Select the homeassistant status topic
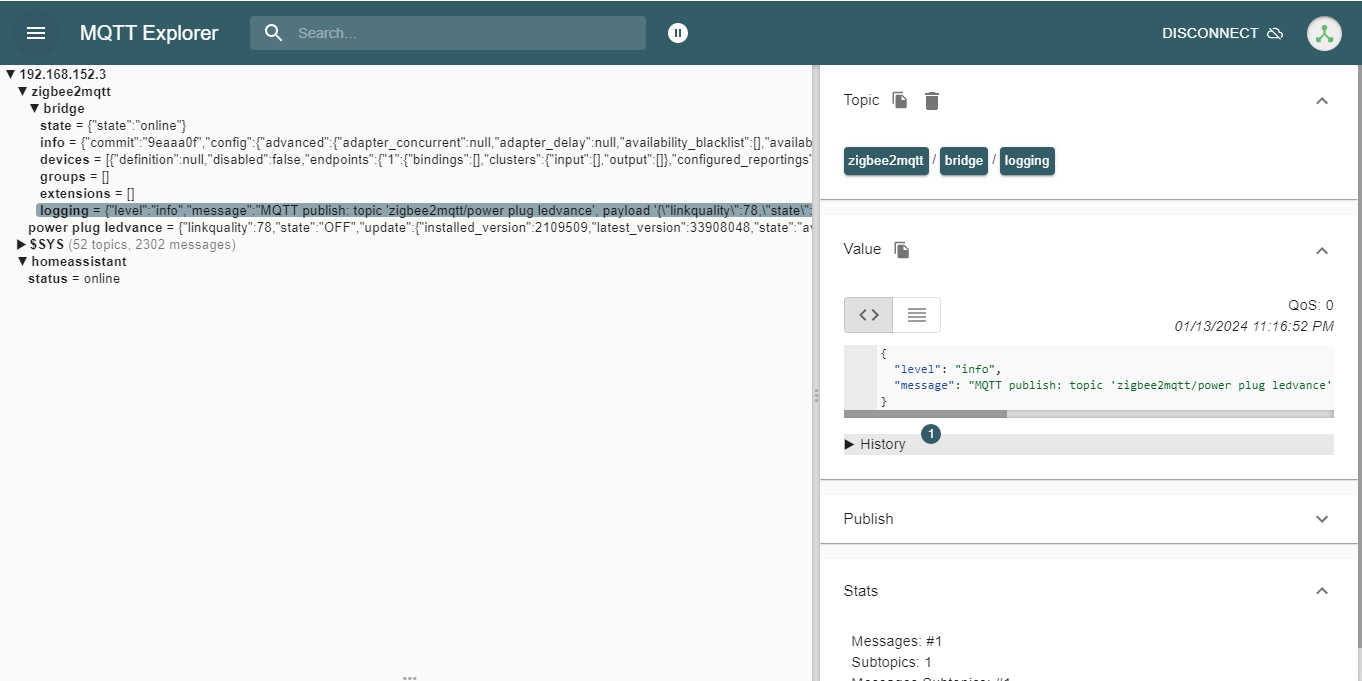 [x=74, y=278]
